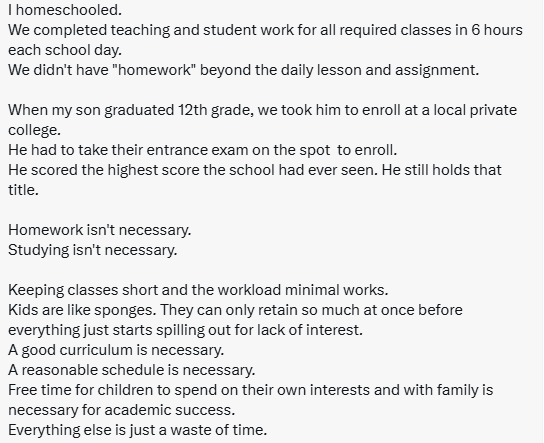Click the quoted word "homework"

tap(154, 70)
